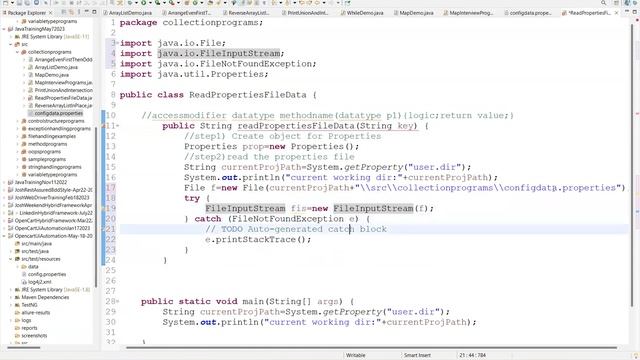The image size is (640, 360).
Task: Collapse the collectionprograms package
Action: pos(18,52)
